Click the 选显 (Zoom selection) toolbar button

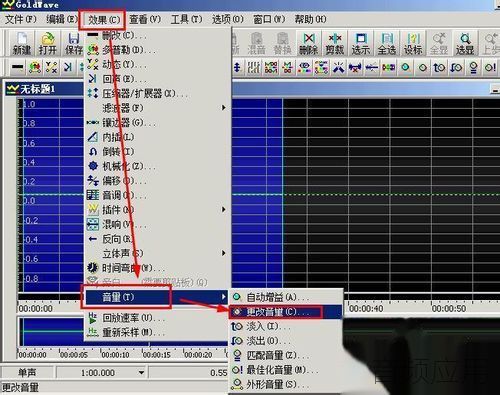(x=465, y=44)
